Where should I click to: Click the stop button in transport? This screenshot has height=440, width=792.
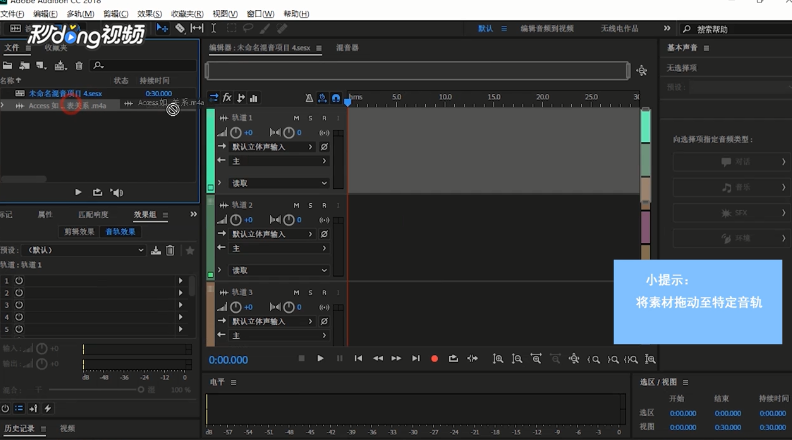coord(302,358)
